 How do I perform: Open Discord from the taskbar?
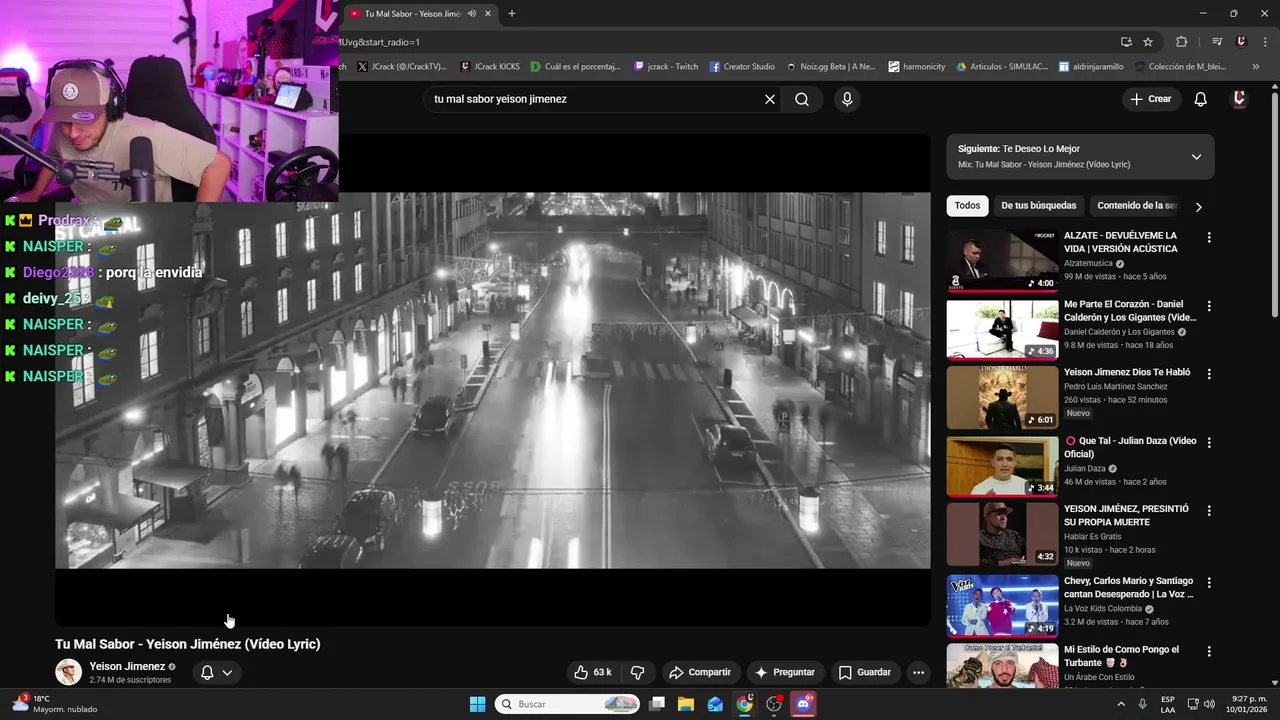tap(803, 704)
